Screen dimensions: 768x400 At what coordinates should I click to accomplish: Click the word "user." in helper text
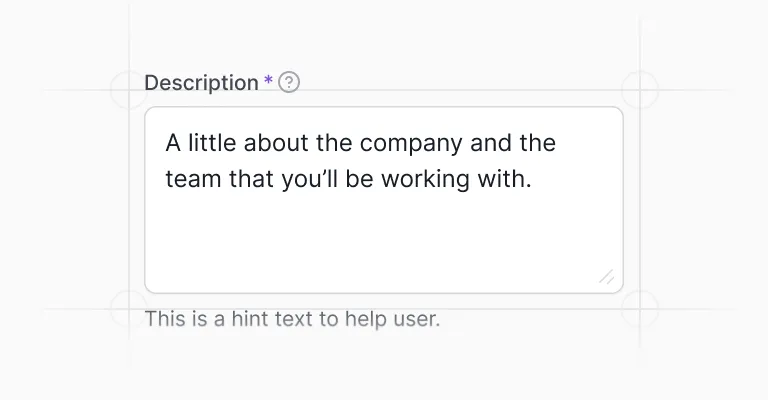point(416,319)
